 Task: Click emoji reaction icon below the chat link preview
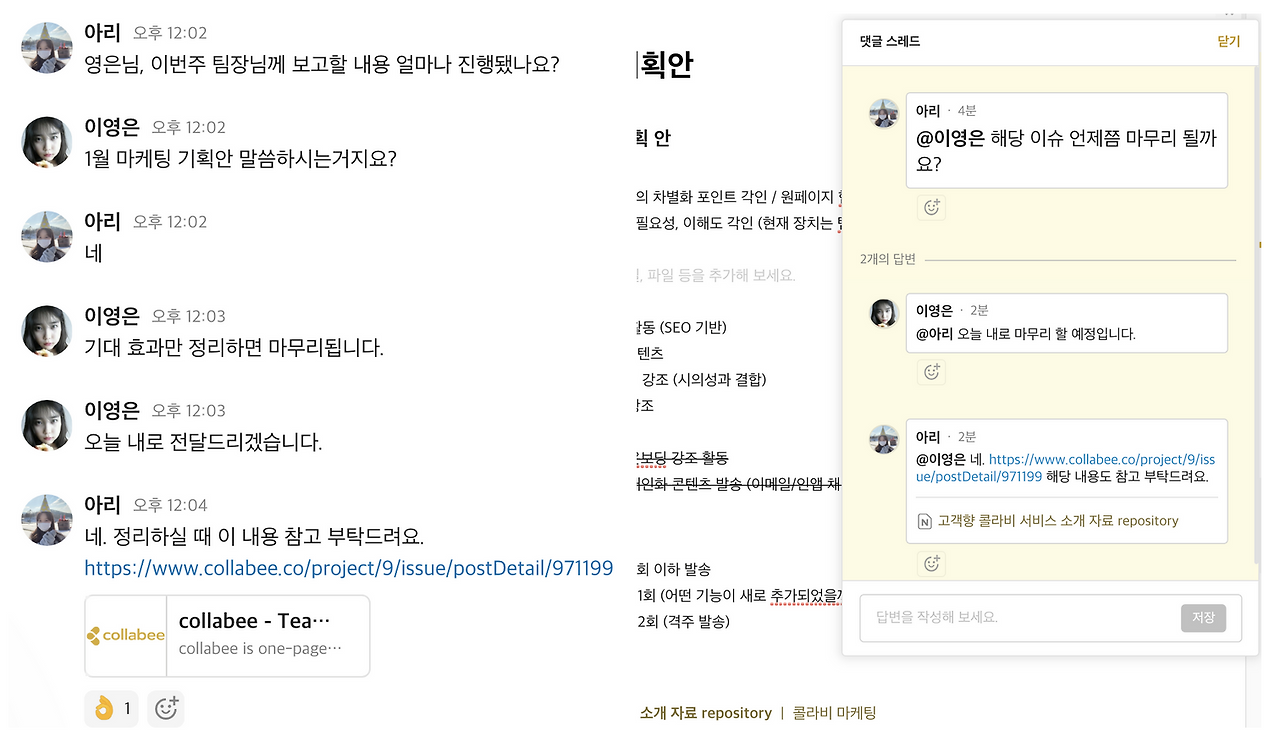click(x=165, y=708)
